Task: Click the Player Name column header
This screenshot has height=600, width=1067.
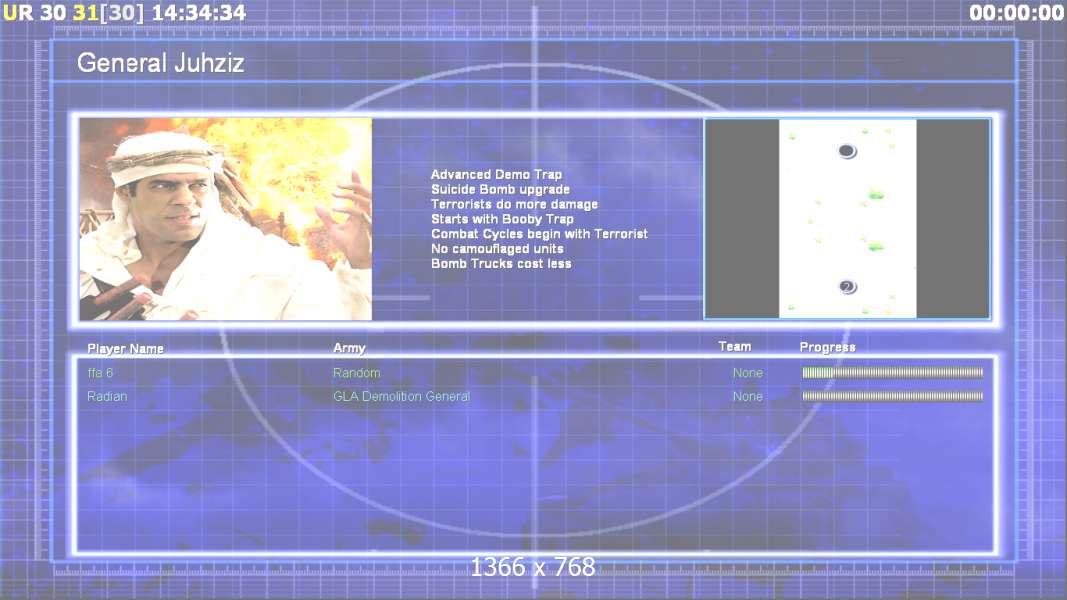Action: 125,348
